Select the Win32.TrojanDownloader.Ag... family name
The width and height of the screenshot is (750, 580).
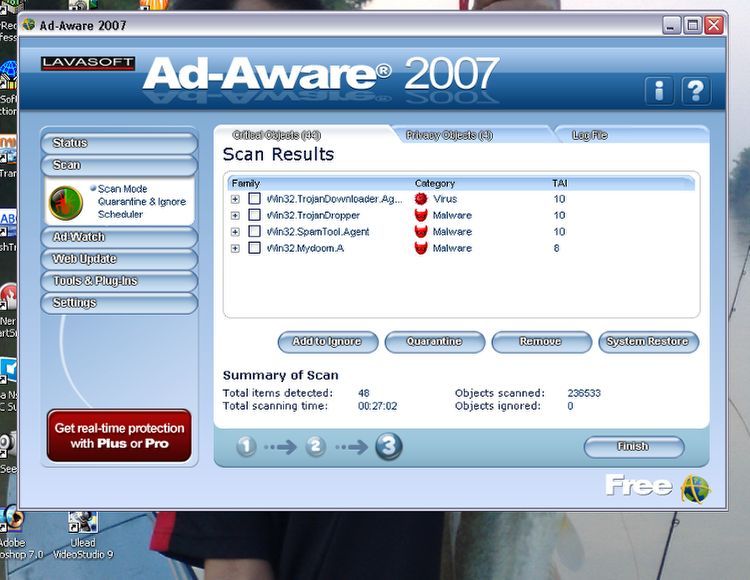pos(334,199)
